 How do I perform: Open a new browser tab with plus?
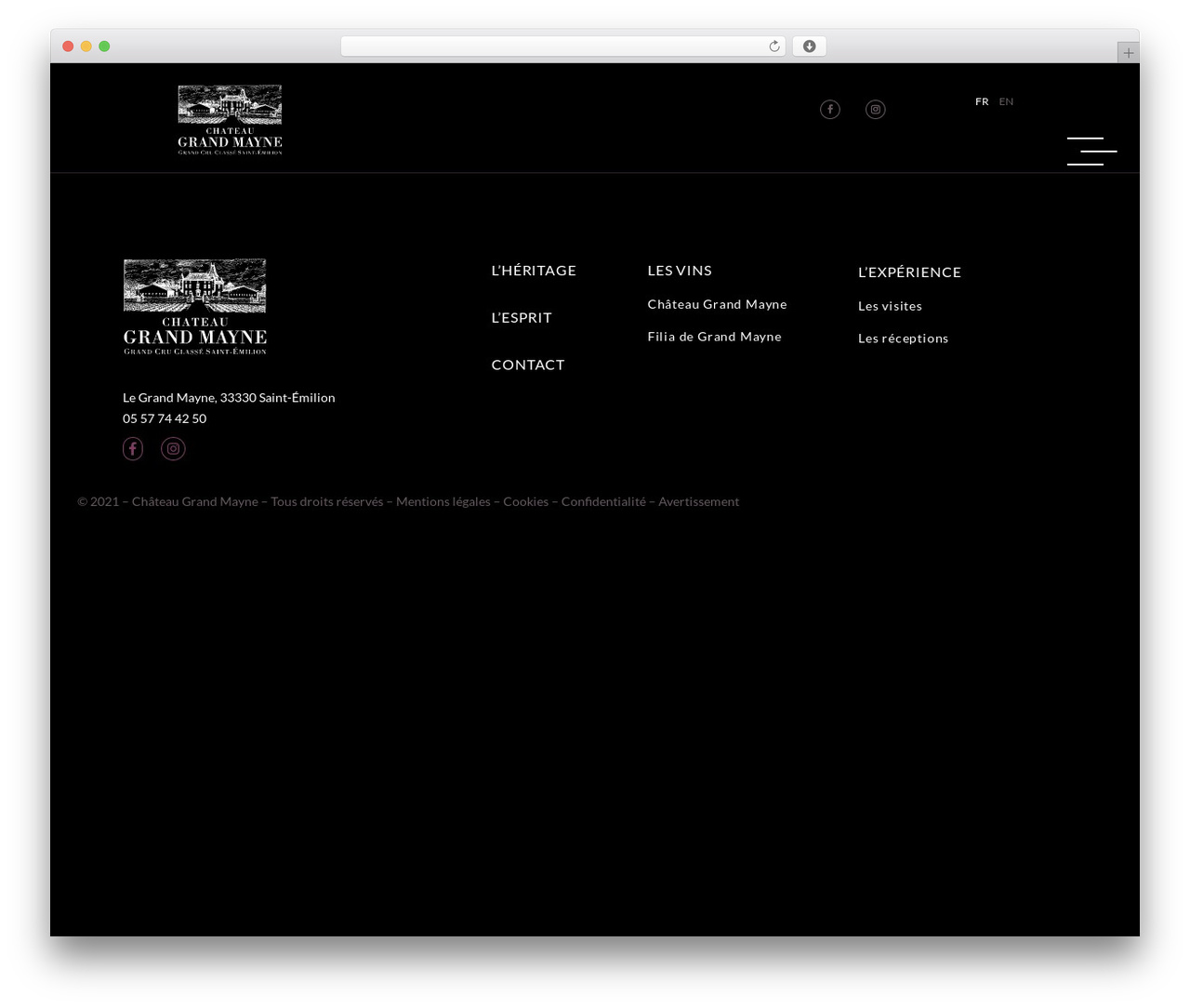tap(1128, 53)
